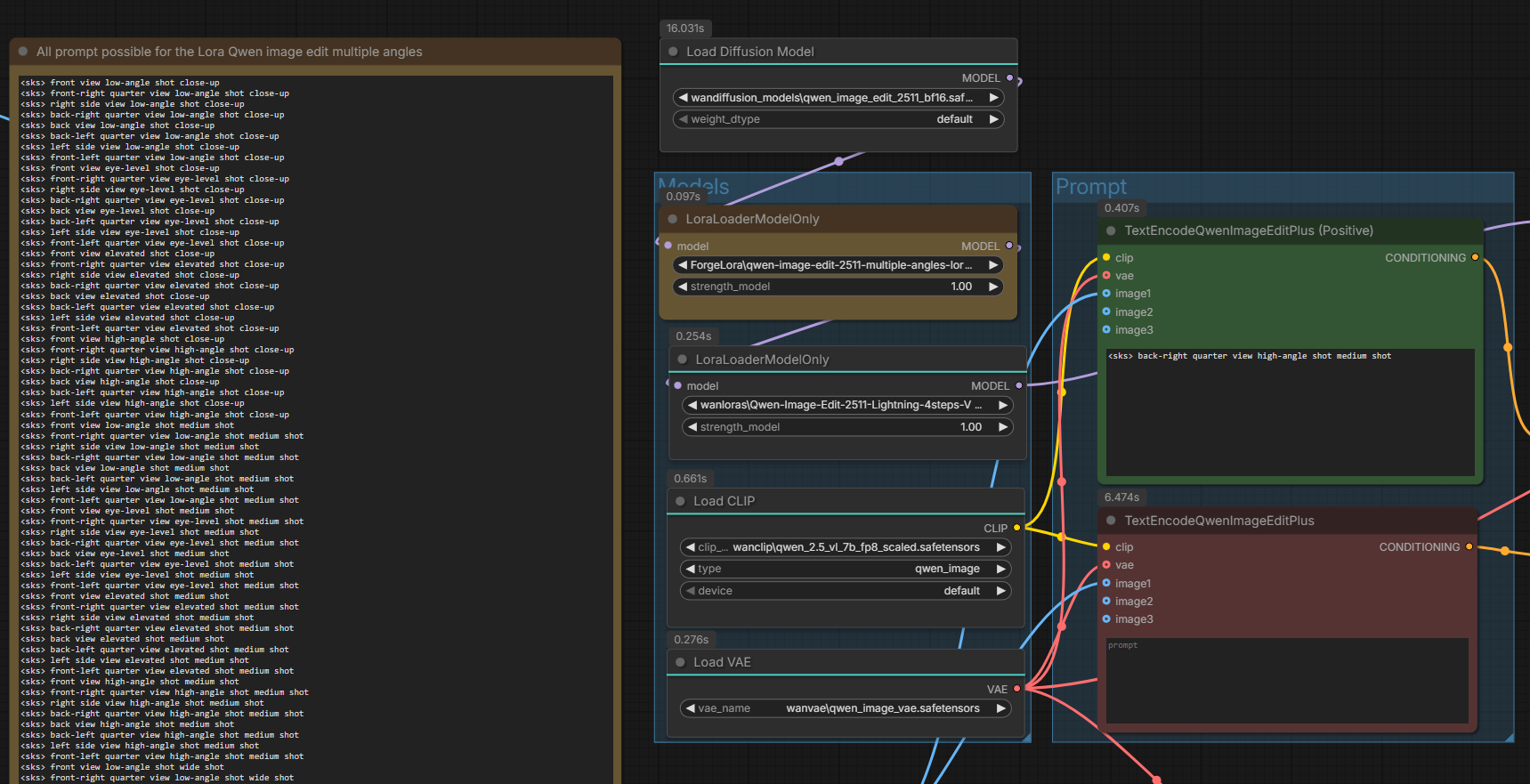Open the vae_name model selector
This screenshot has width=1530, height=784.
(846, 708)
